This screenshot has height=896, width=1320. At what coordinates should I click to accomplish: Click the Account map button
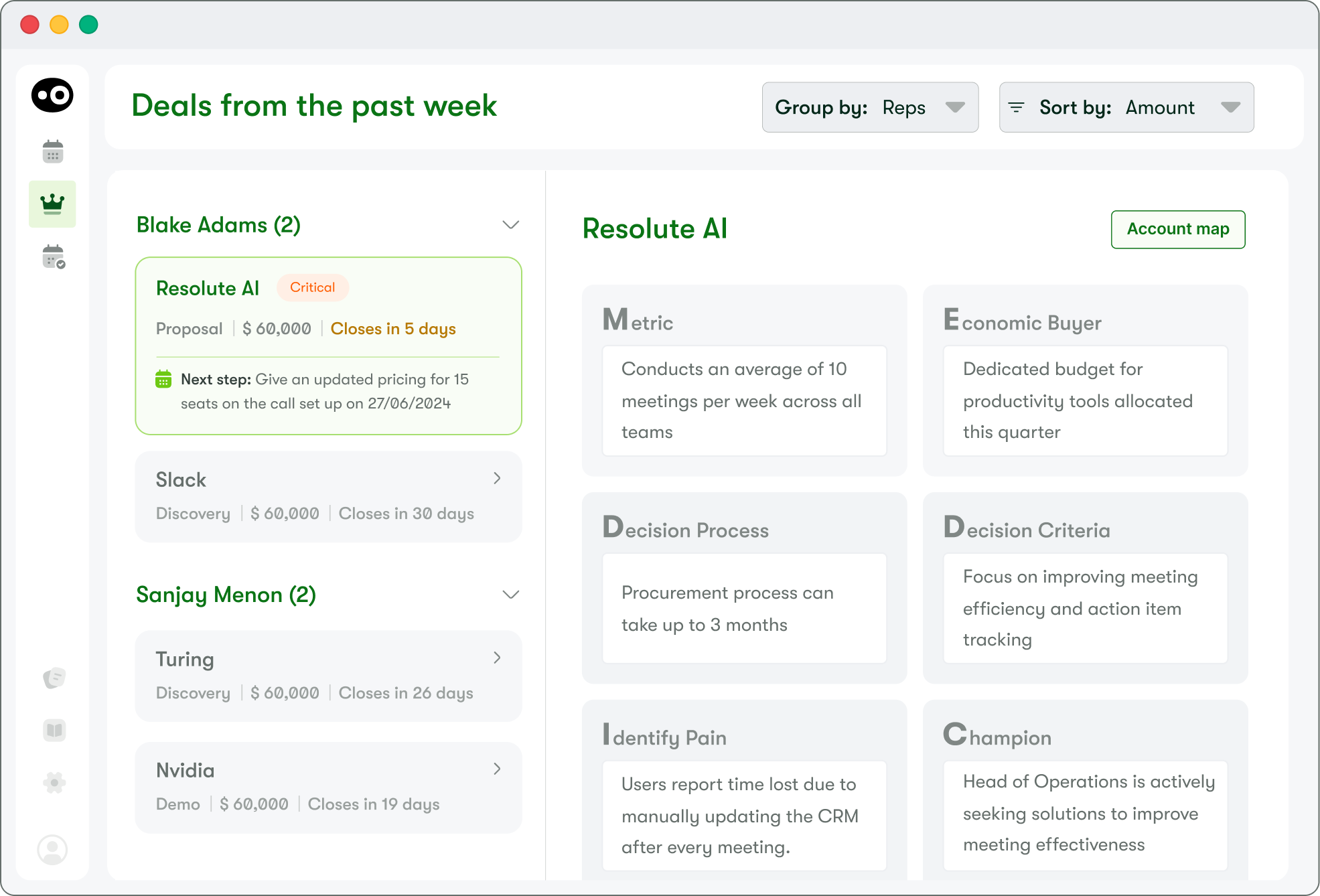pos(1178,229)
